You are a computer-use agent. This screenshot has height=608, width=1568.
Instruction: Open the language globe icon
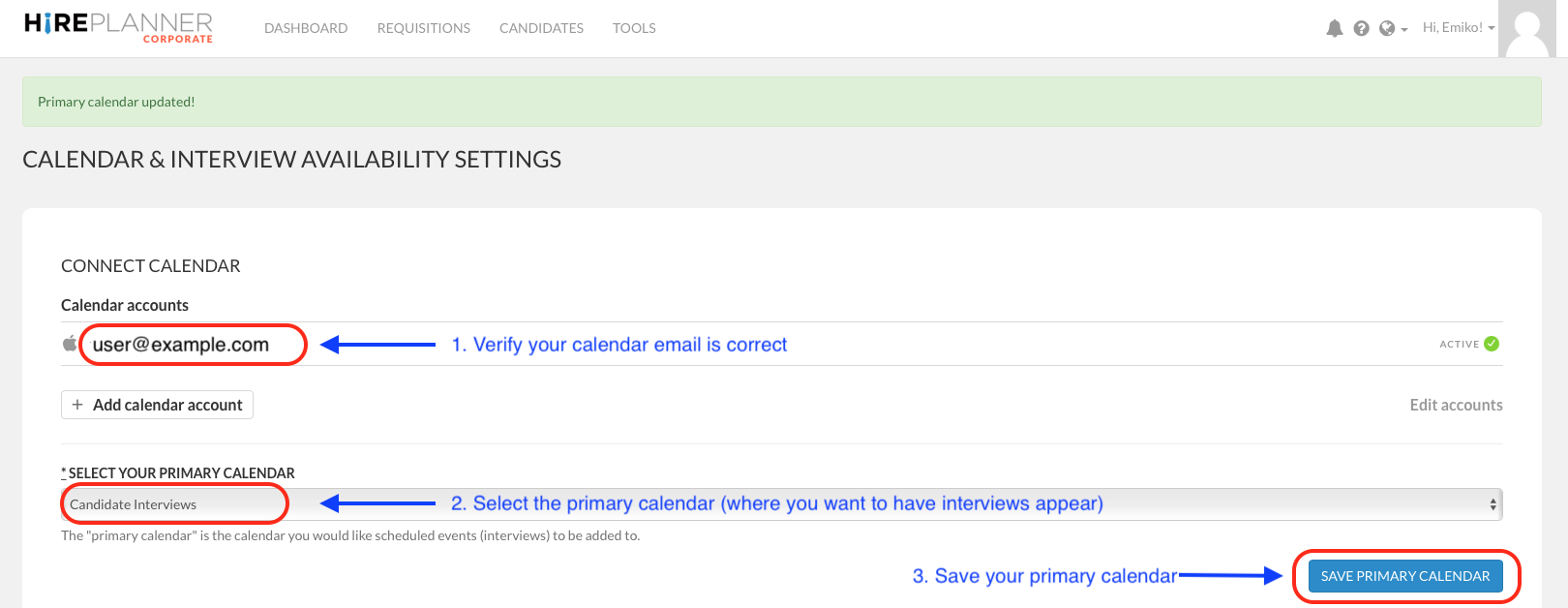coord(1386,28)
